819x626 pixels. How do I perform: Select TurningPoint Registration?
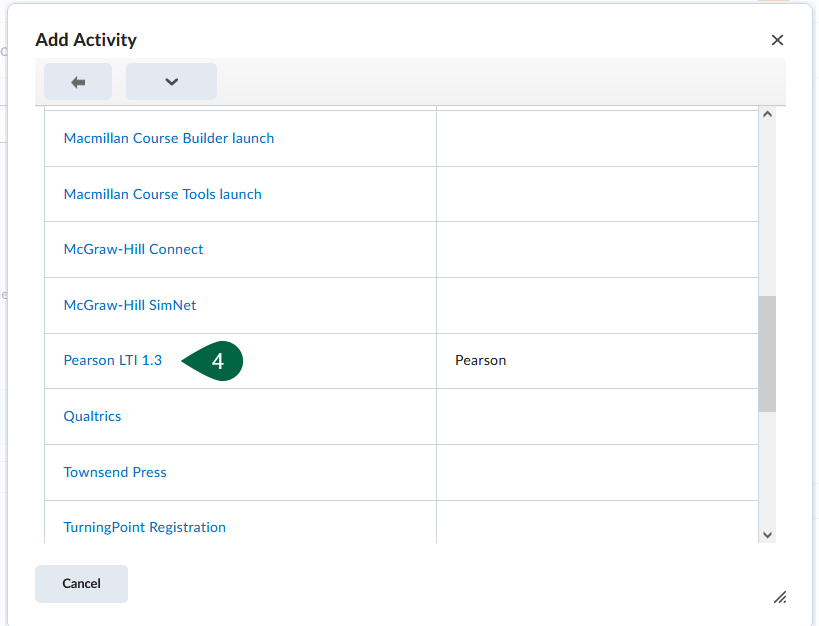pyautogui.click(x=143, y=527)
